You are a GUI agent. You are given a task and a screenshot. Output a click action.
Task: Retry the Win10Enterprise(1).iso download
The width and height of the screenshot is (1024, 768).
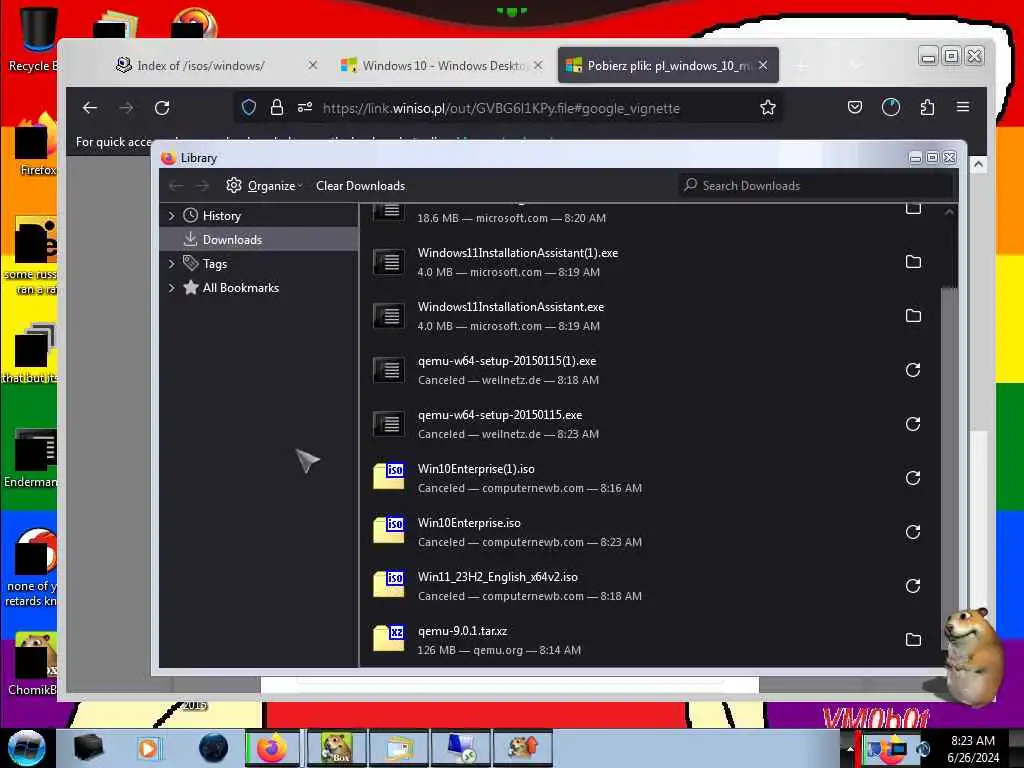point(913,478)
